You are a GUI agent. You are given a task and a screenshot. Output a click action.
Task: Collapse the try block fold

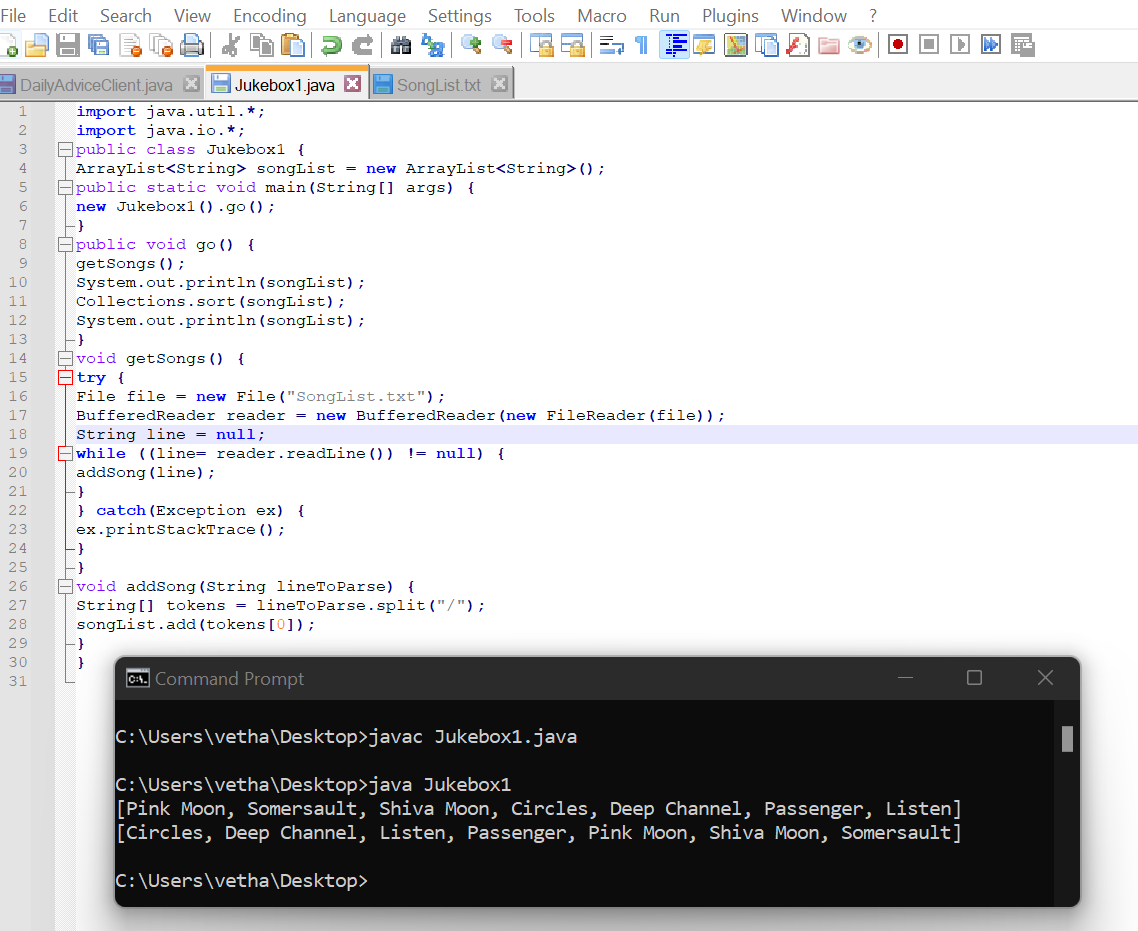pos(64,377)
